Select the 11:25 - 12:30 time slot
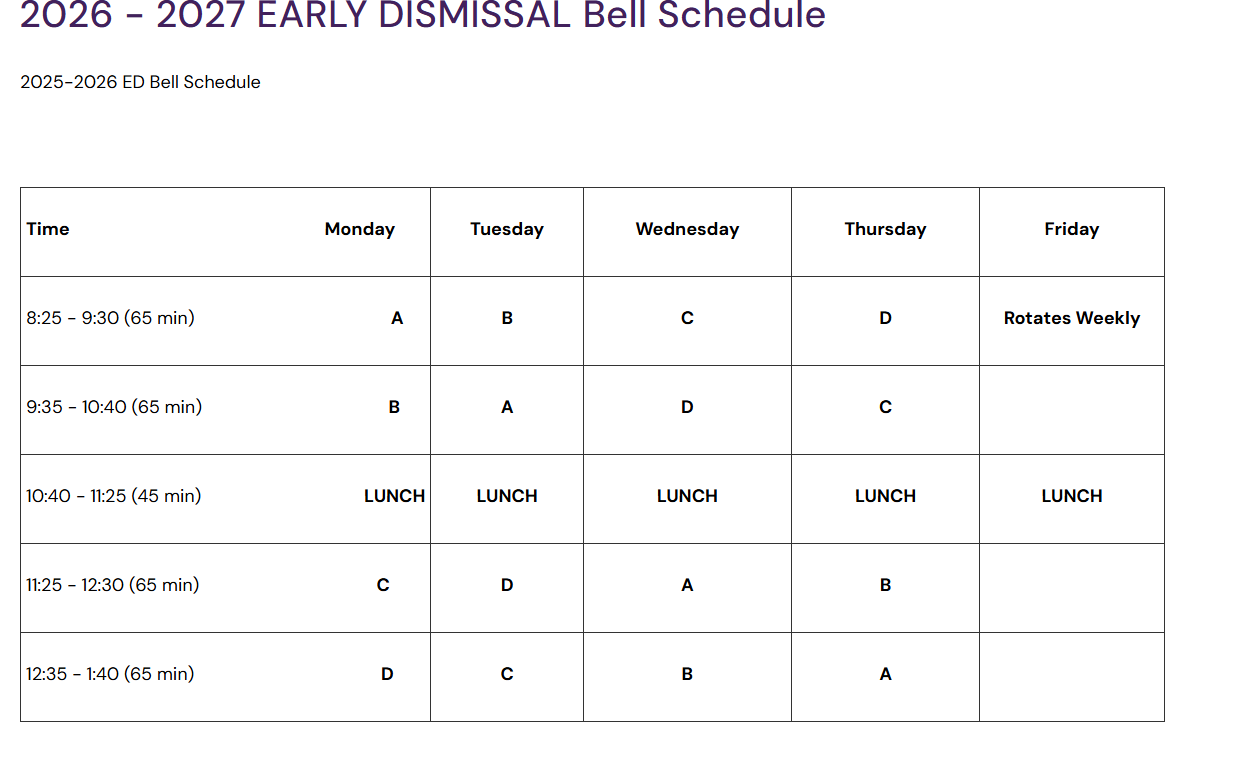The width and height of the screenshot is (1237, 767). click(112, 585)
